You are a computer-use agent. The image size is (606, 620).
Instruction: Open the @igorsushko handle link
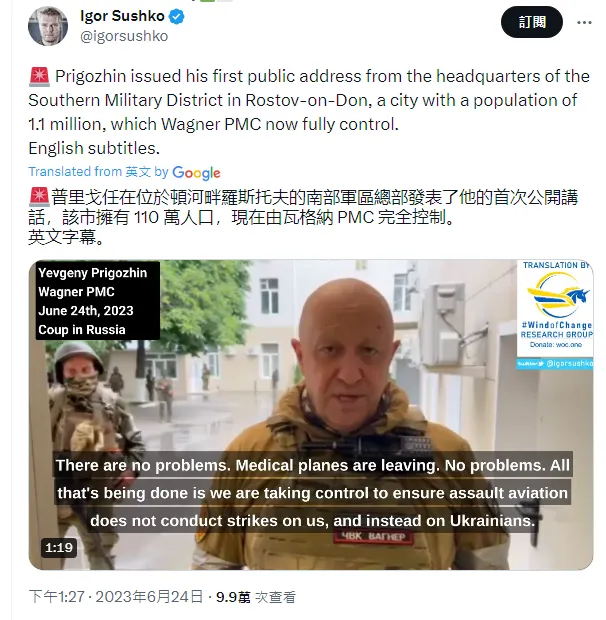pos(124,36)
